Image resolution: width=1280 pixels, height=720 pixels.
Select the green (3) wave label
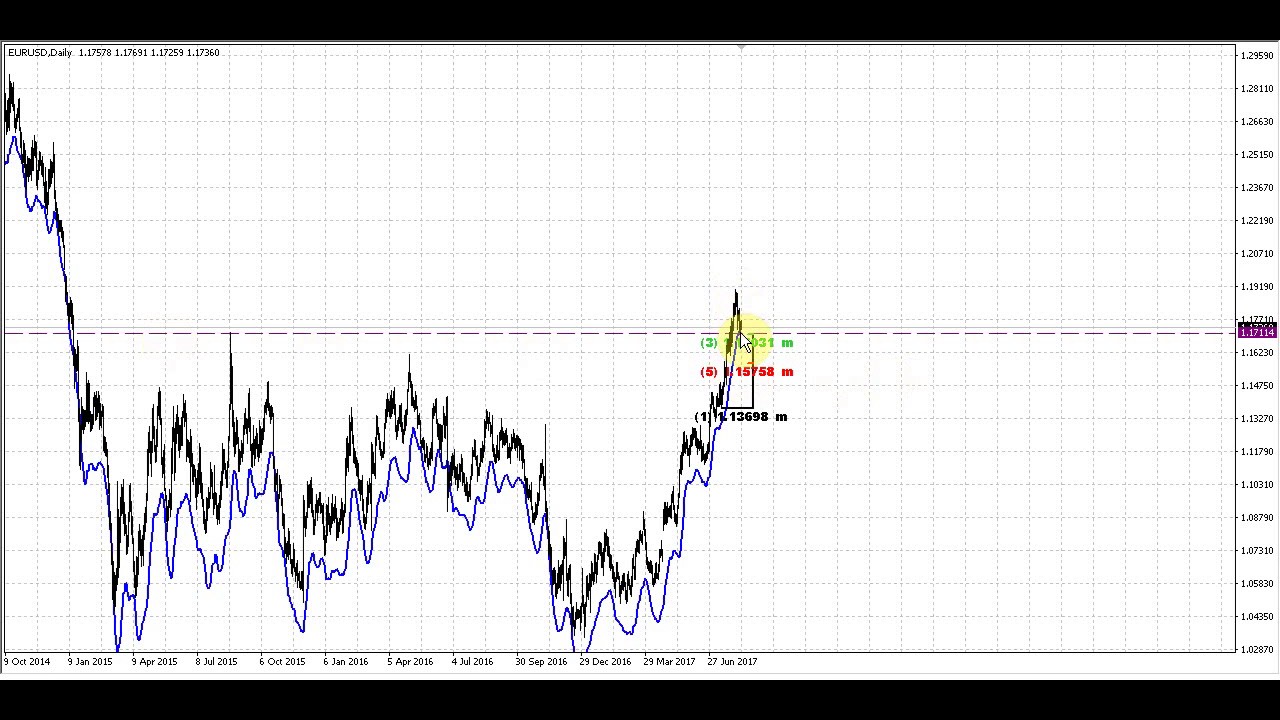click(747, 343)
